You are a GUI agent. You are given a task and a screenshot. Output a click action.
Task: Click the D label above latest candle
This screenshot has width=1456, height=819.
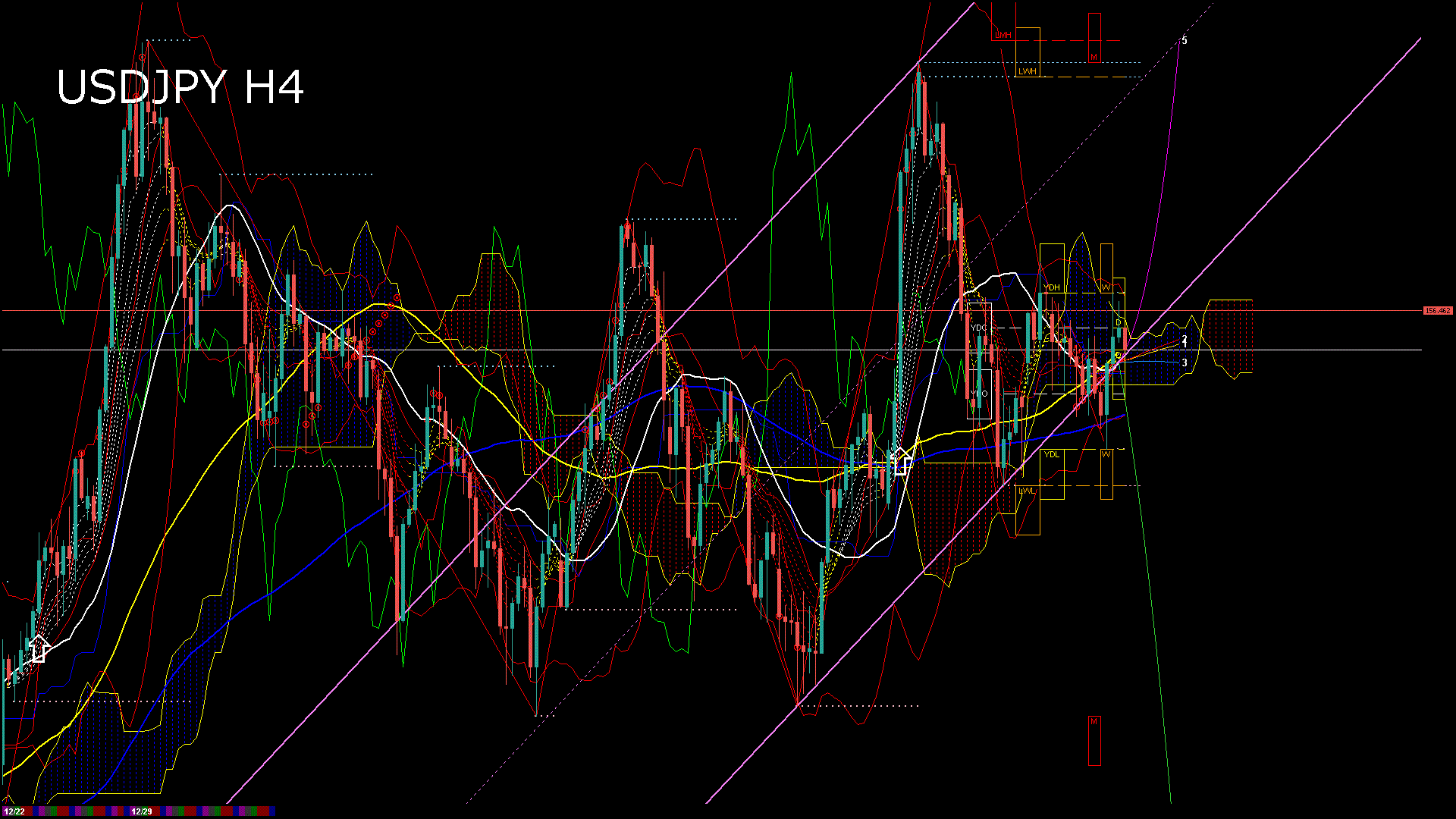click(1118, 323)
